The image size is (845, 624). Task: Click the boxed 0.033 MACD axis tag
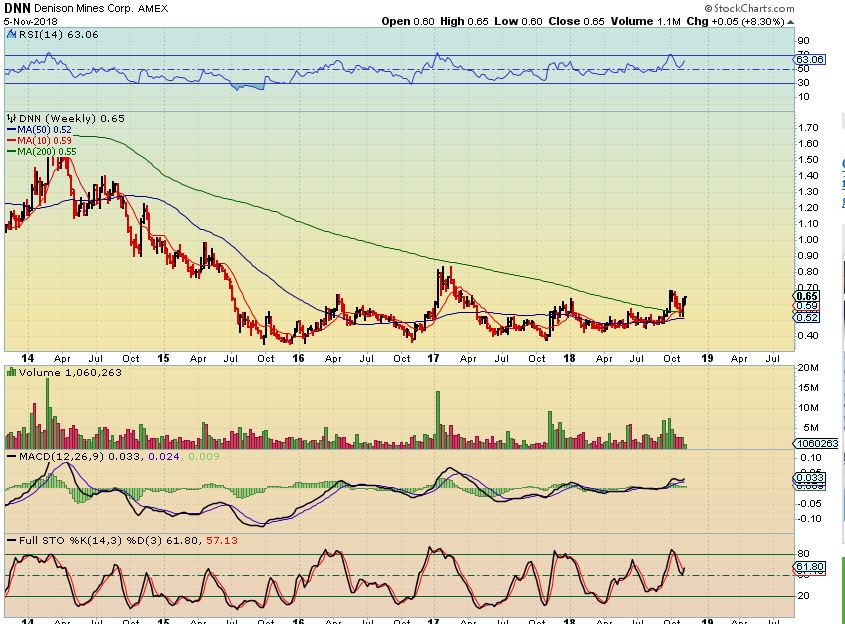[x=809, y=478]
